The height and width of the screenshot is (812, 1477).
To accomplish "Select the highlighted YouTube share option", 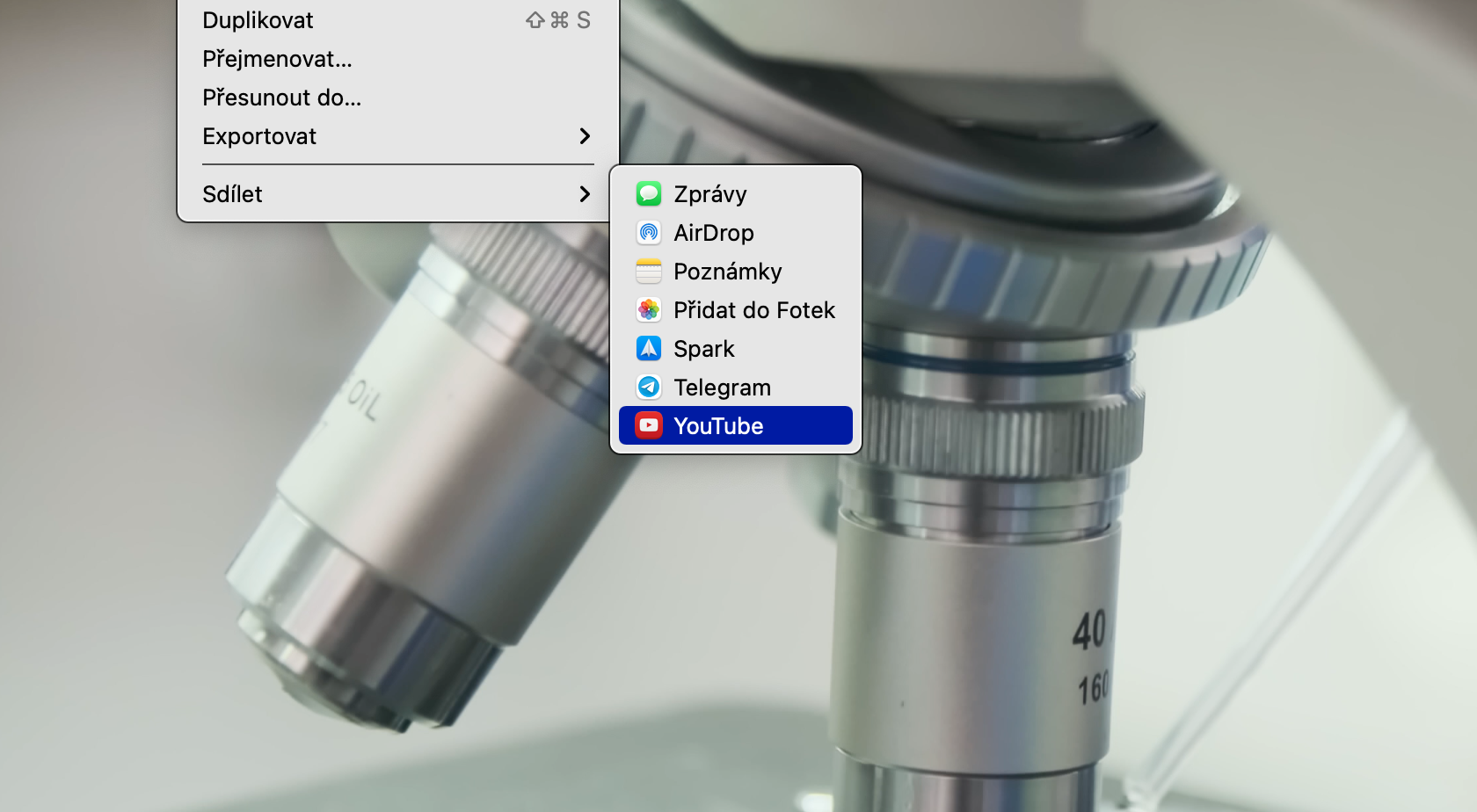I will (x=736, y=425).
